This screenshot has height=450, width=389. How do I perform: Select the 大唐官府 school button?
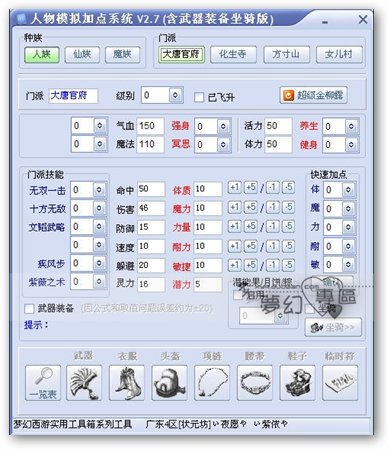tap(181, 55)
